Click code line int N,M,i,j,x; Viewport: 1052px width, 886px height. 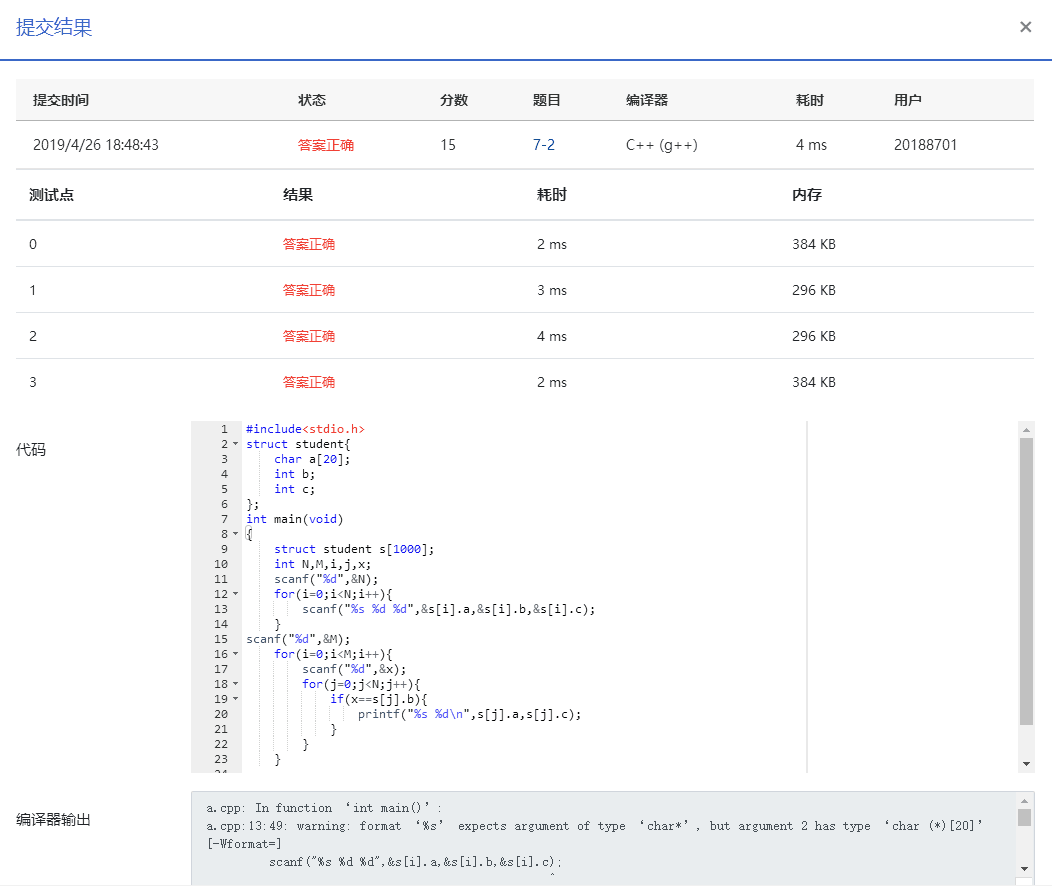tap(322, 564)
